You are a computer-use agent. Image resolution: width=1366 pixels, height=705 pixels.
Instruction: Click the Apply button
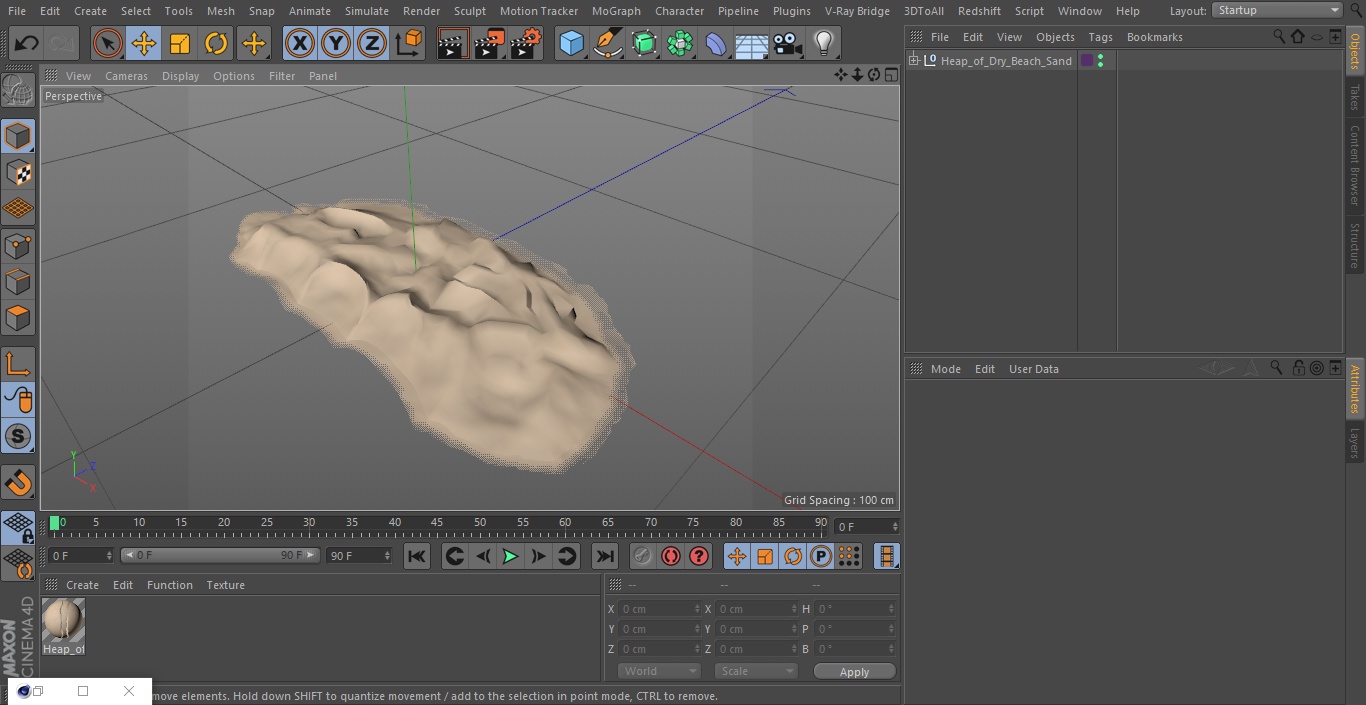coord(854,672)
